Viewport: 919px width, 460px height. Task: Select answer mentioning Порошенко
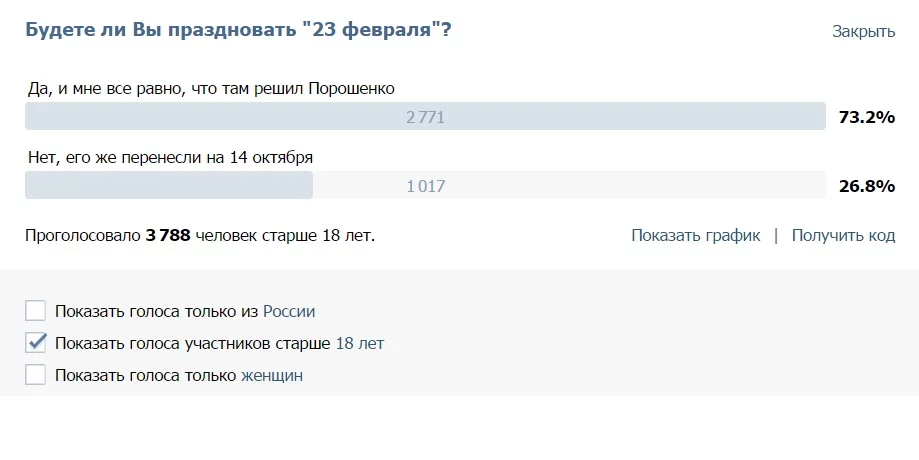211,88
